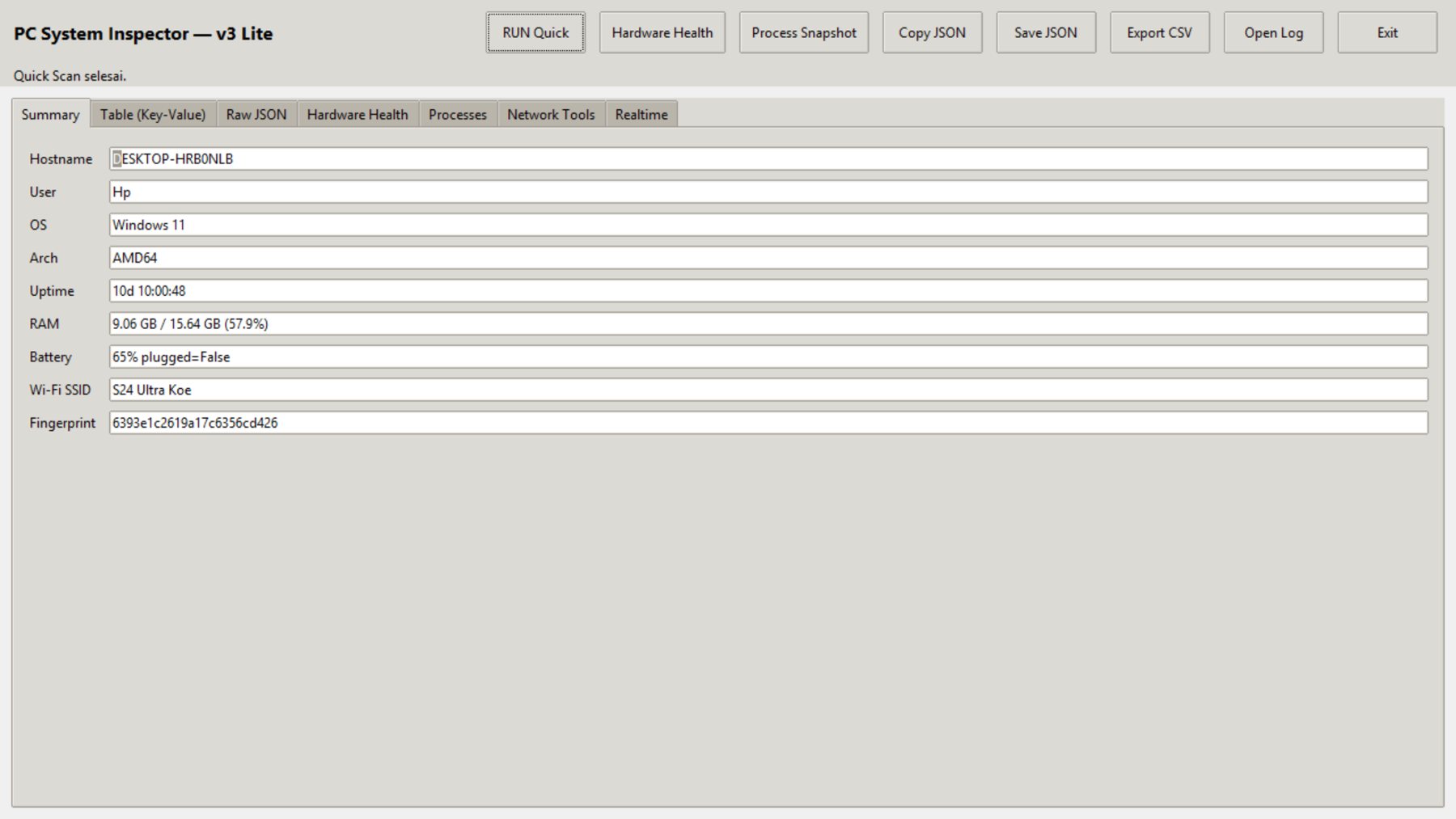Image resolution: width=1456 pixels, height=819 pixels.
Task: Click the RUN Quick button
Action: point(534,32)
